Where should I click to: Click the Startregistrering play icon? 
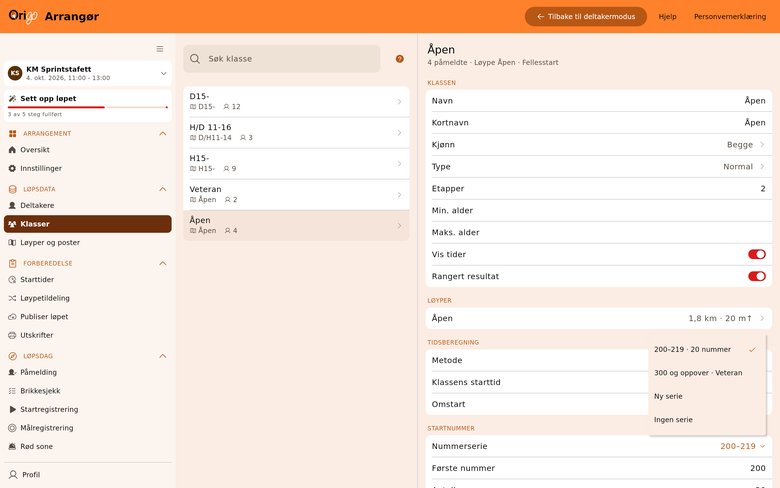(12, 409)
